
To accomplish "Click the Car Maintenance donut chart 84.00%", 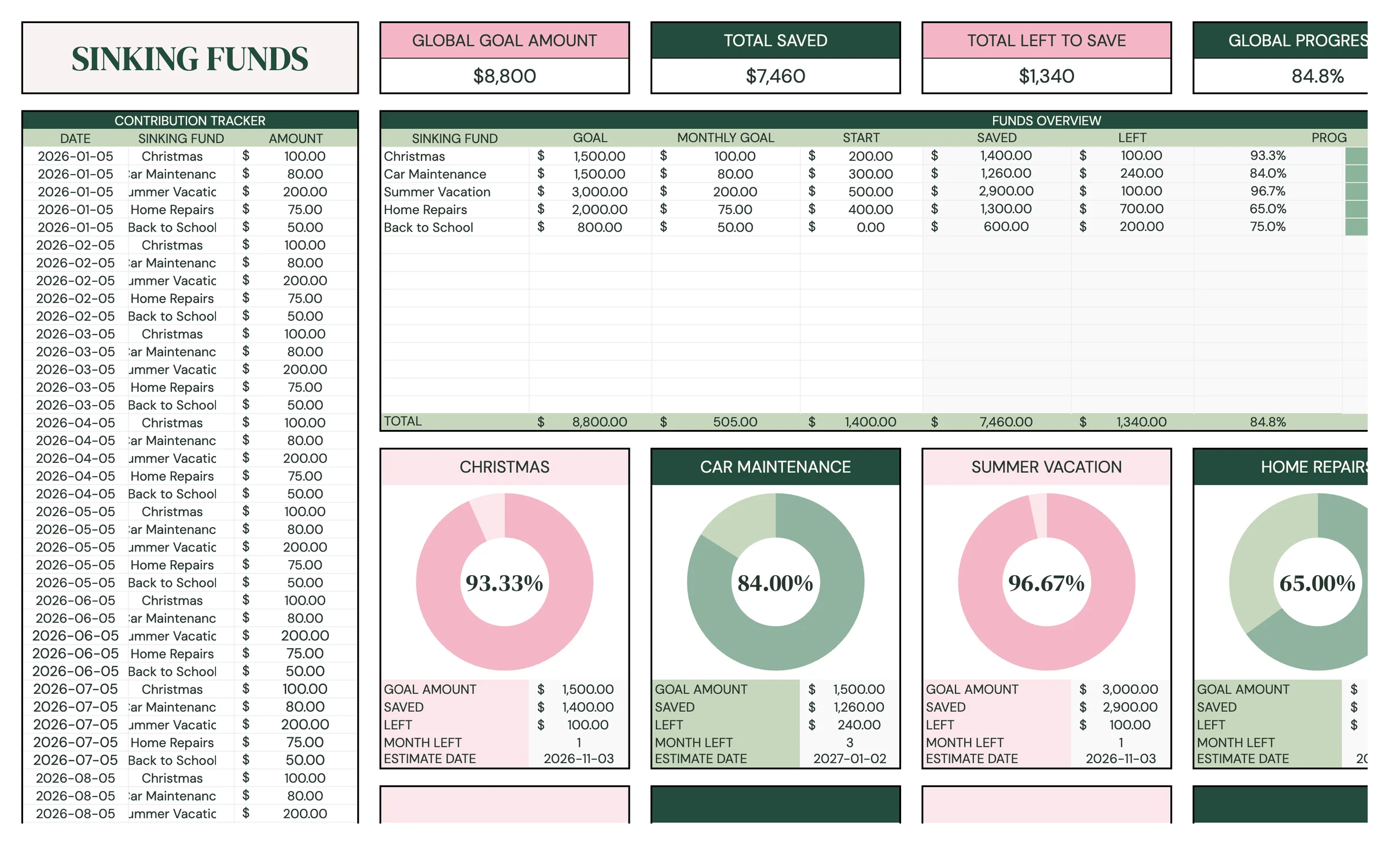I will pyautogui.click(x=775, y=582).
